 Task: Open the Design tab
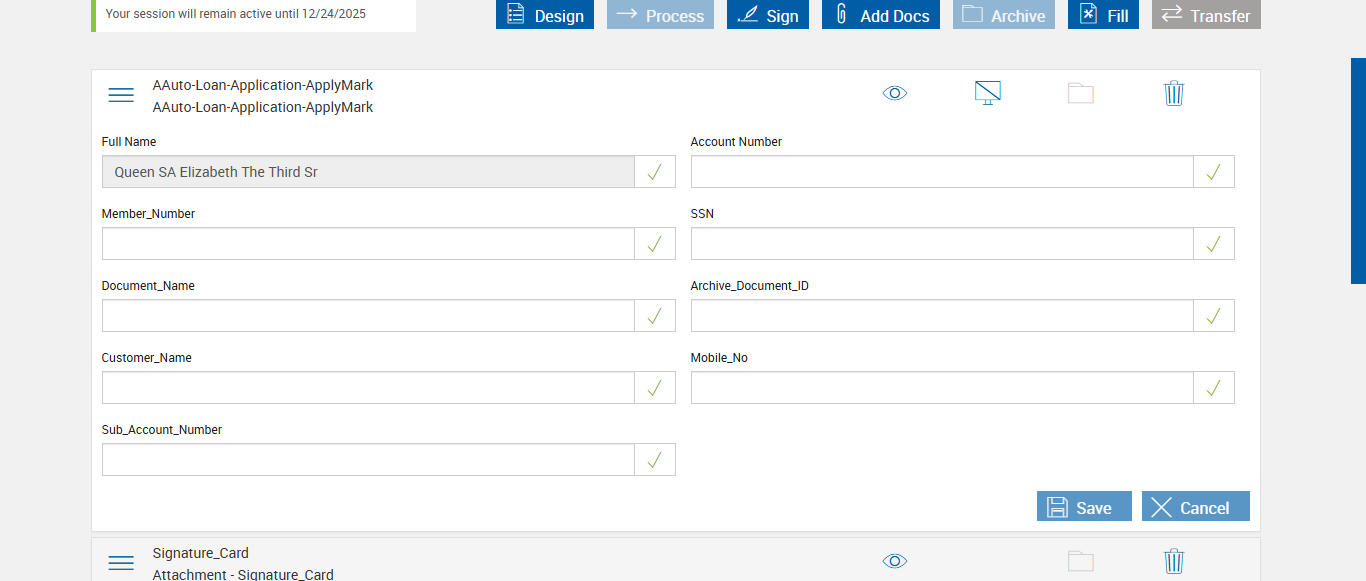[x=545, y=15]
